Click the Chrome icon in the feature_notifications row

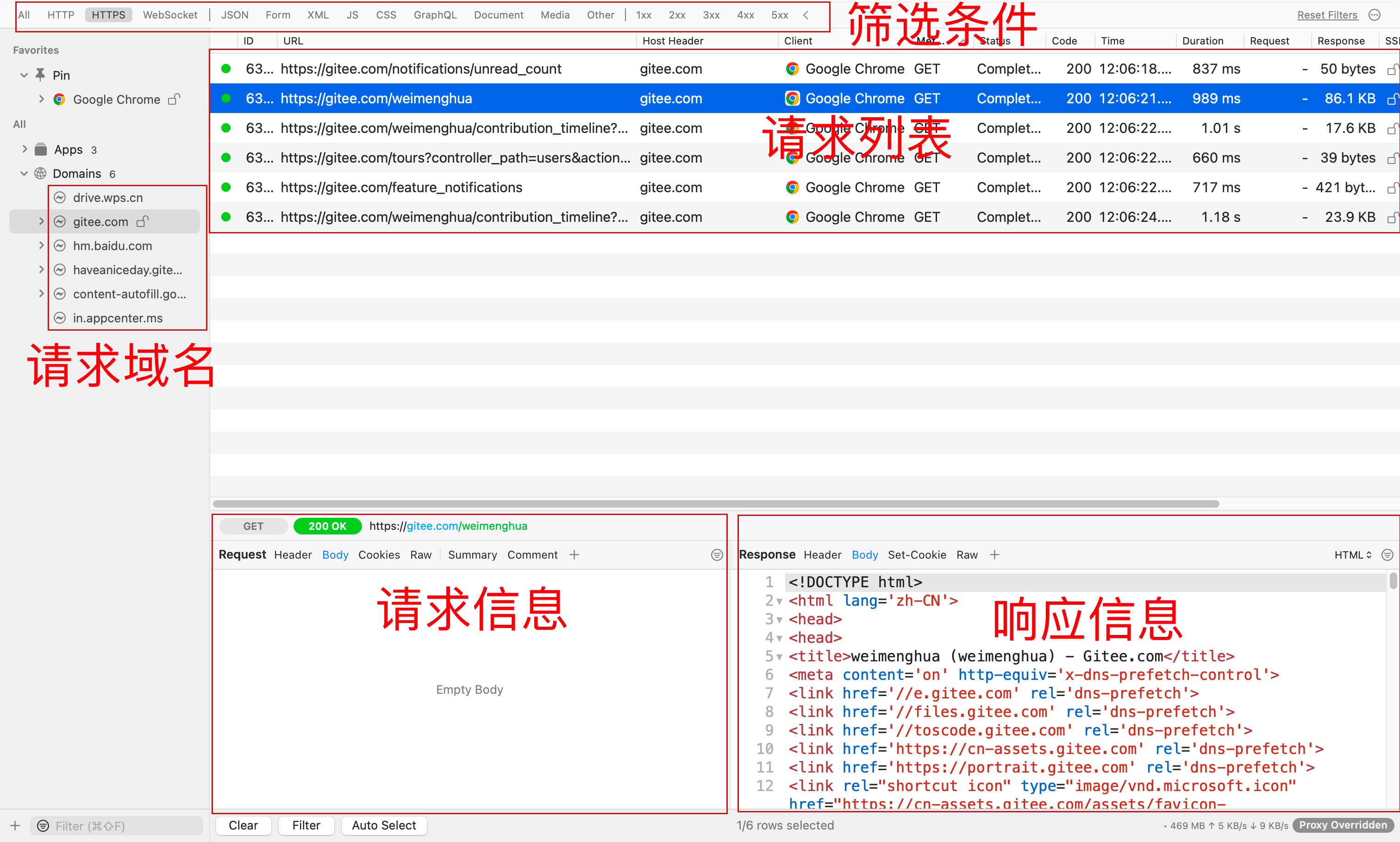pyautogui.click(x=792, y=187)
